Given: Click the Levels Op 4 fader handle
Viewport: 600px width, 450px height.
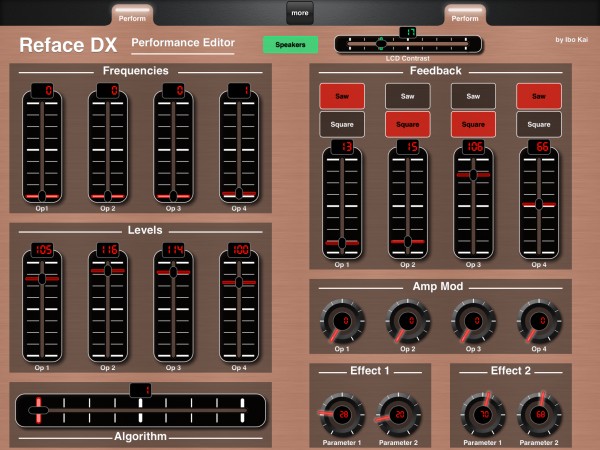Looking at the screenshot, I should click(239, 282).
